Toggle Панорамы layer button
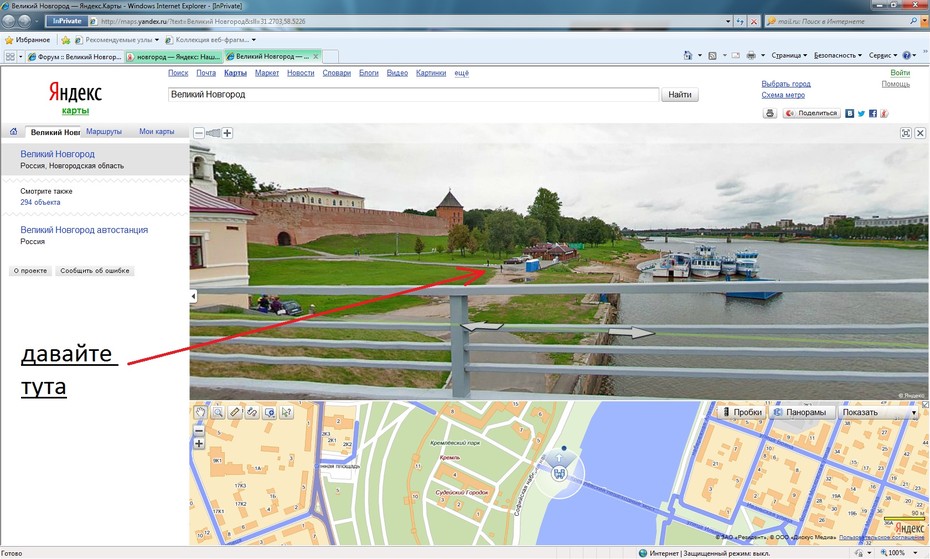 coord(801,412)
